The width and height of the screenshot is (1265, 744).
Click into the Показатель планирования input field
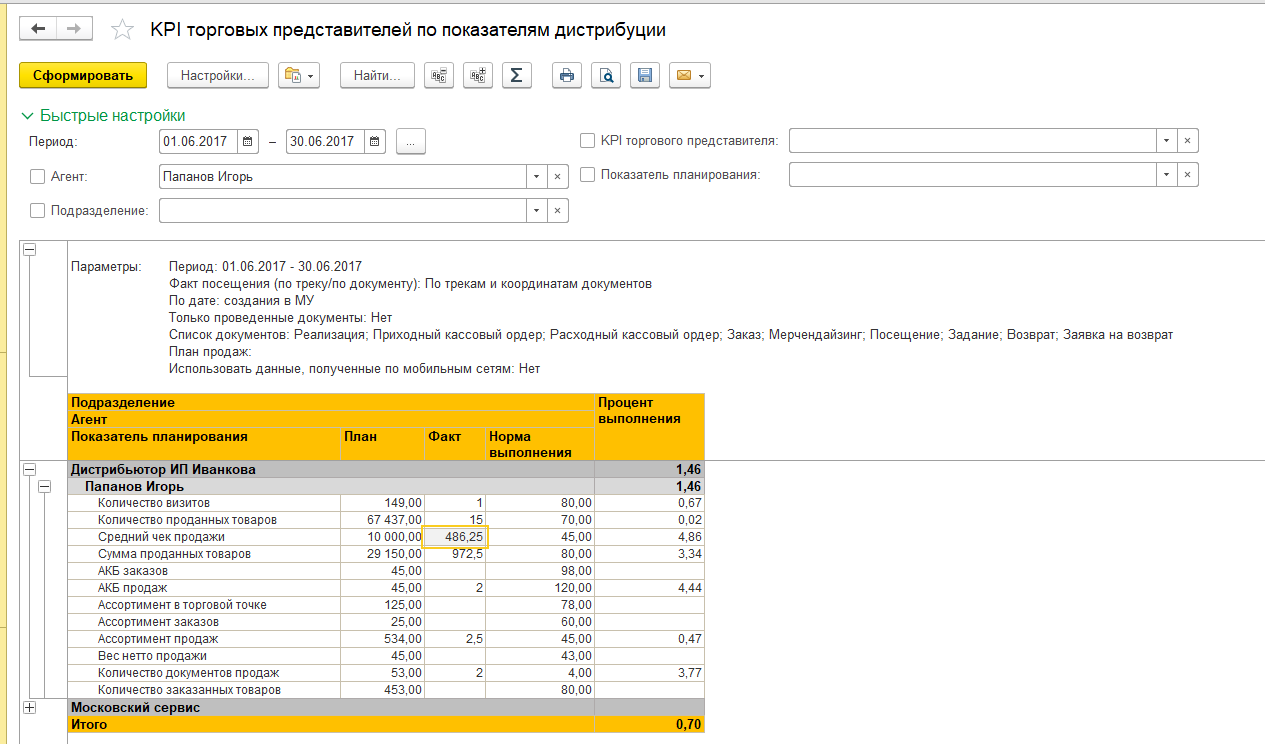972,175
